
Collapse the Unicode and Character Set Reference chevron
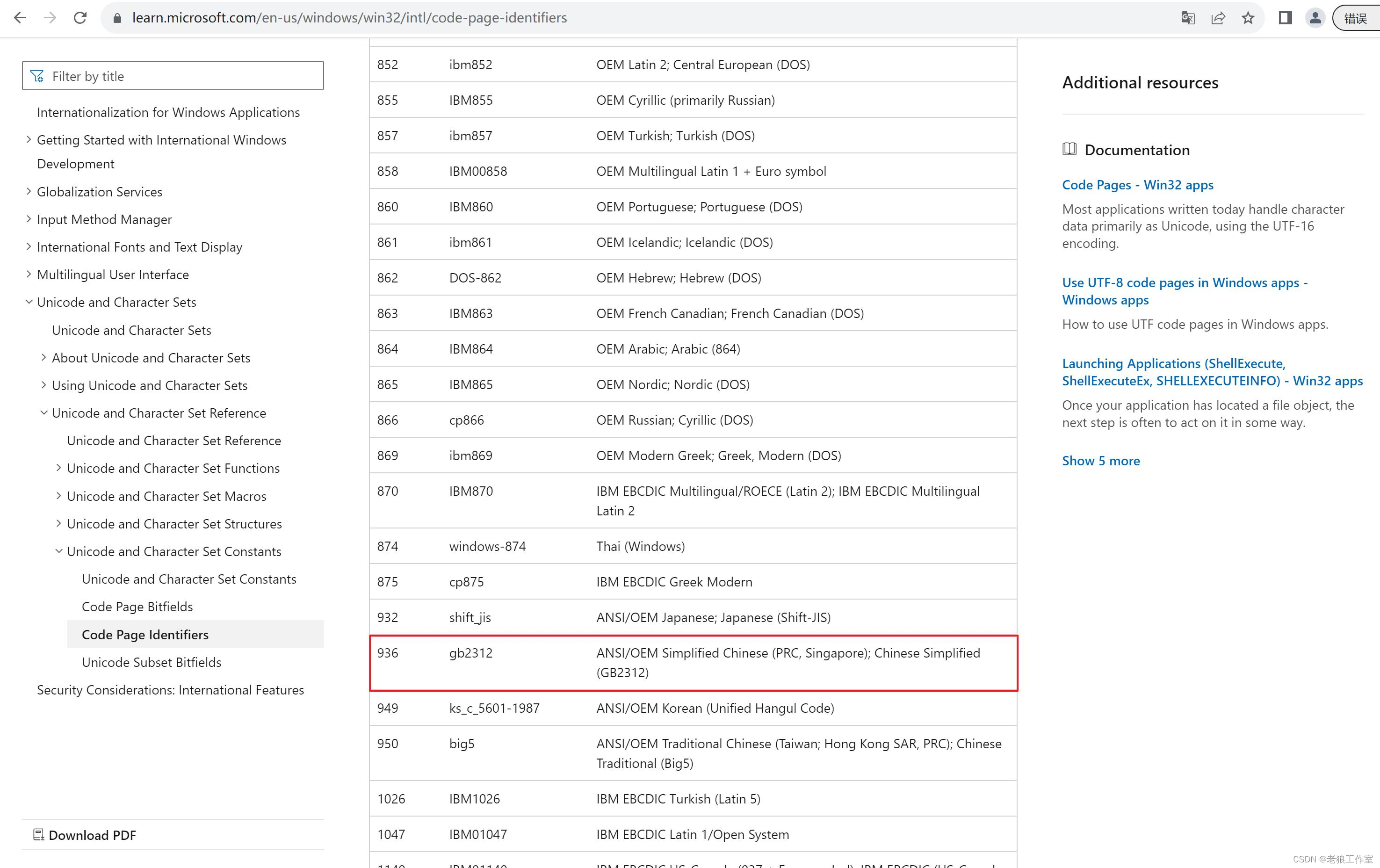[x=43, y=412]
